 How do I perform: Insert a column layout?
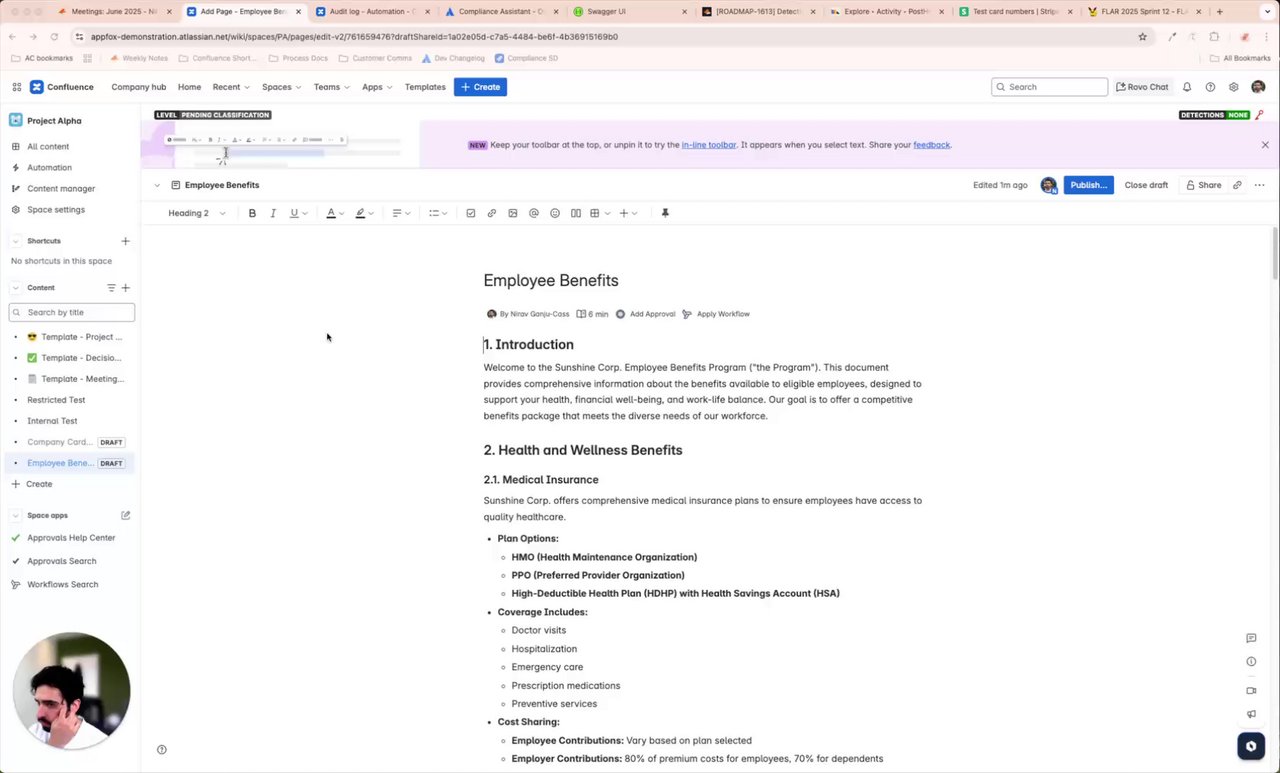coord(576,213)
